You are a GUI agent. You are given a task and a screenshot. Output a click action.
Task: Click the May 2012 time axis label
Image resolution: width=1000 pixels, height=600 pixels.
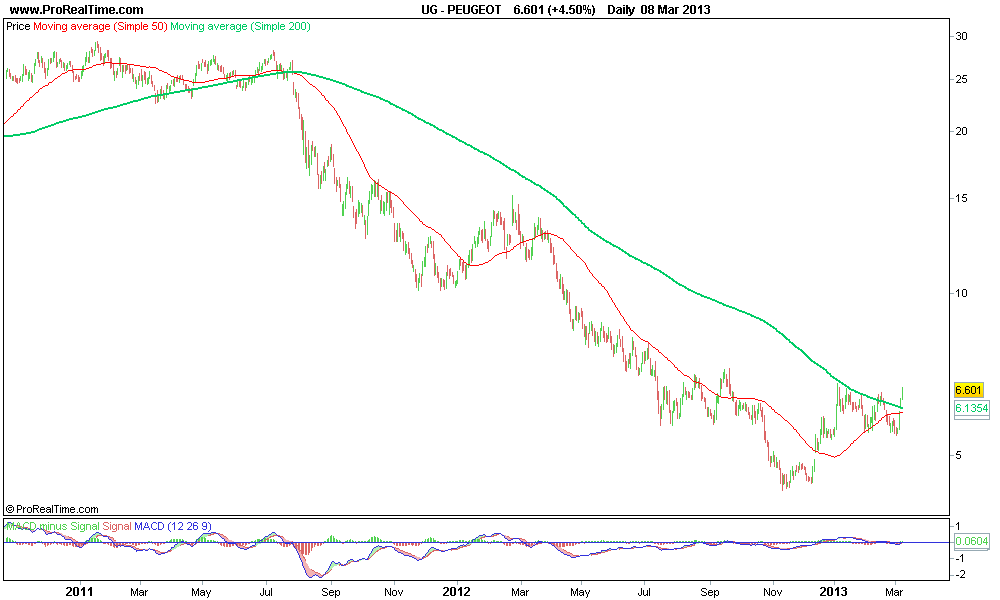(x=580, y=592)
